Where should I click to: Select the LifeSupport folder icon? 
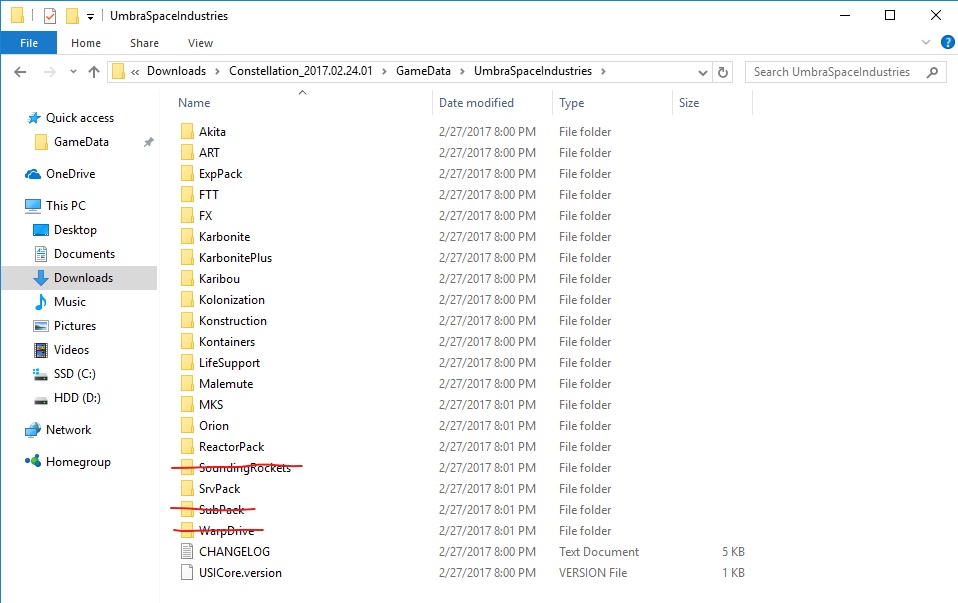(x=187, y=362)
